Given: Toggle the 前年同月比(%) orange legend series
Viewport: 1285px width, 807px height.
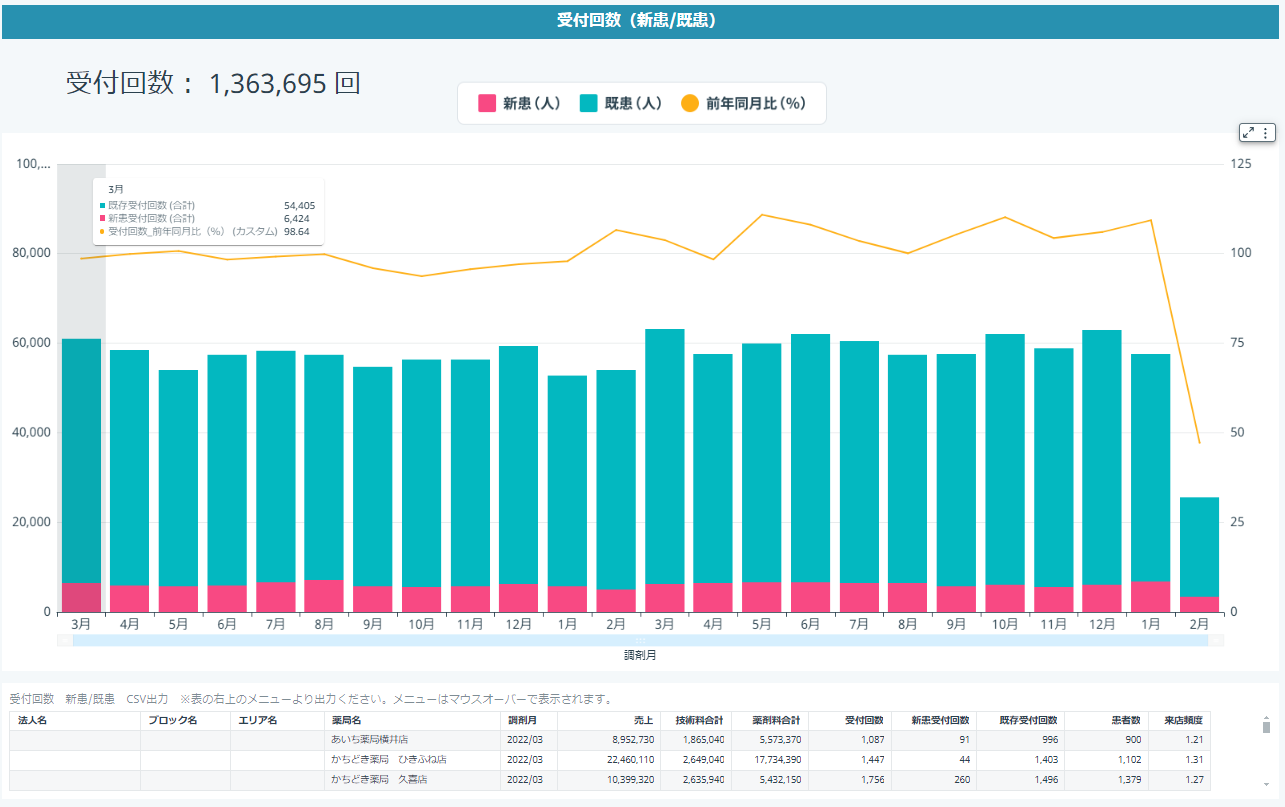Looking at the screenshot, I should pos(743,103).
